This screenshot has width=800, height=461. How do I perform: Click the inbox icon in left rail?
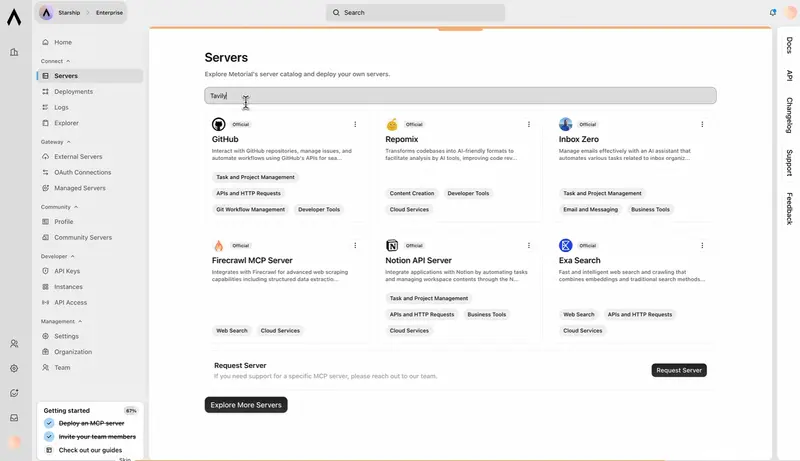[14, 418]
